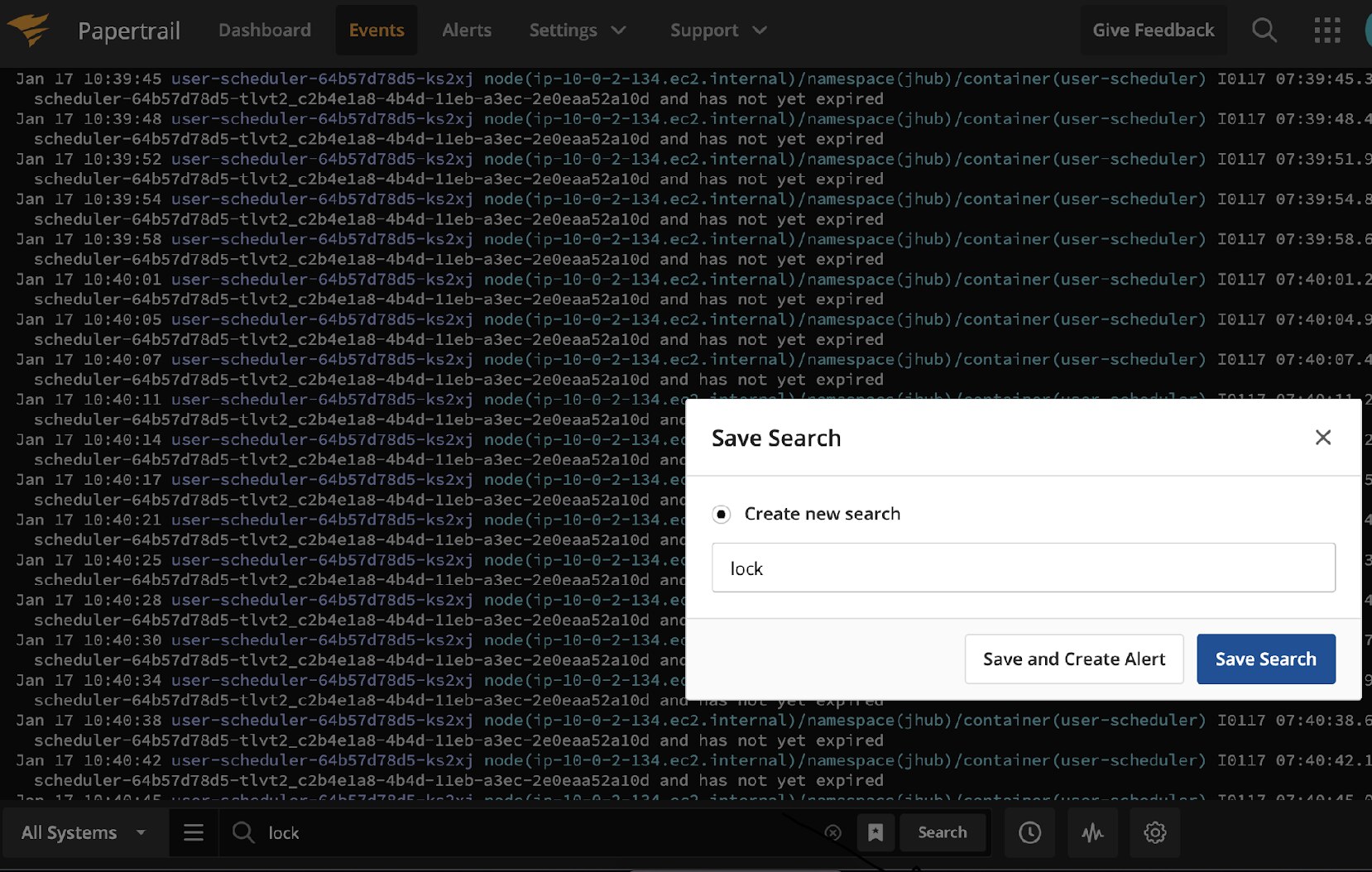Go to the Dashboard

click(x=264, y=30)
